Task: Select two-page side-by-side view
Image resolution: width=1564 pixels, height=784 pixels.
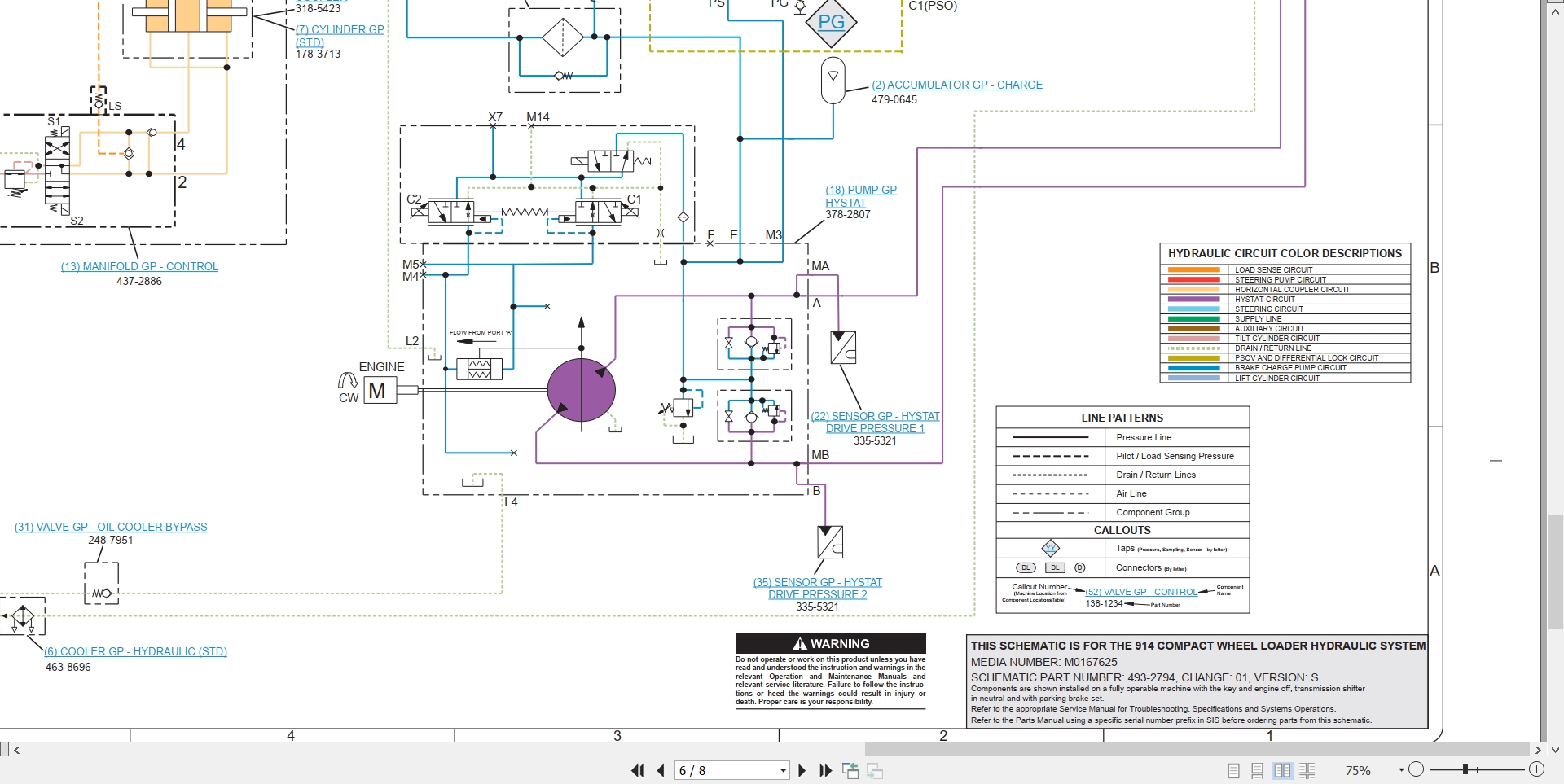Action: coord(1283,770)
